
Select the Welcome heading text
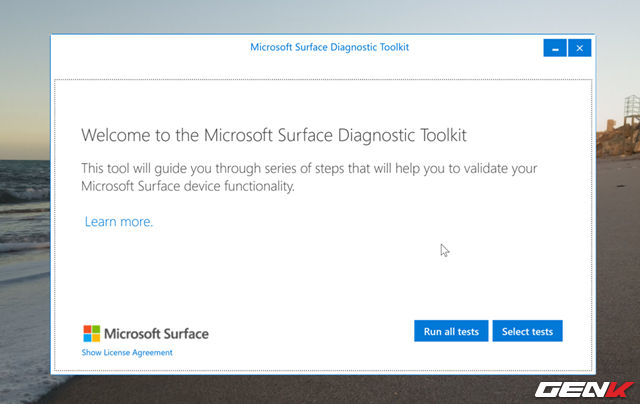(272, 134)
